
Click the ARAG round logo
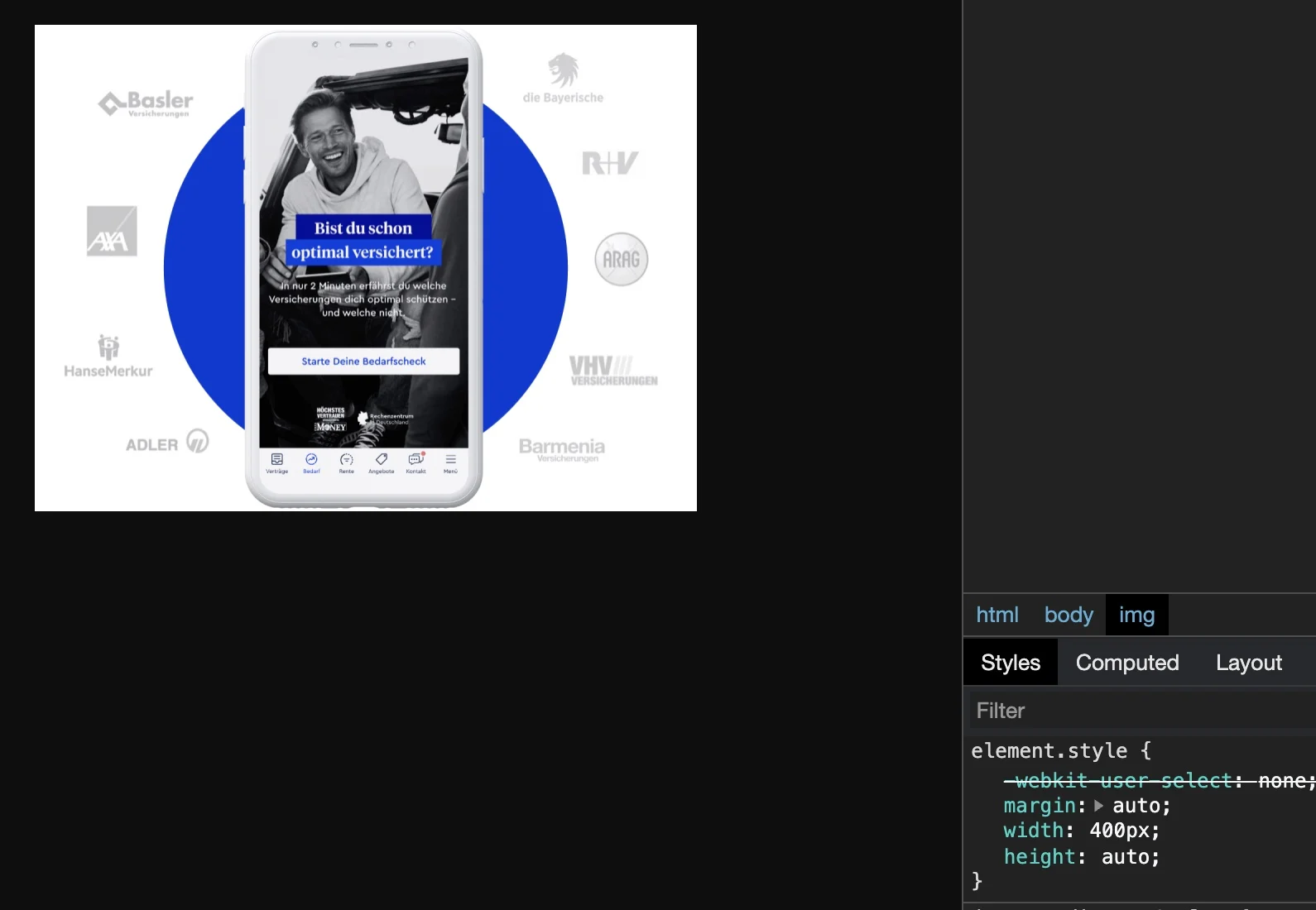tap(622, 259)
